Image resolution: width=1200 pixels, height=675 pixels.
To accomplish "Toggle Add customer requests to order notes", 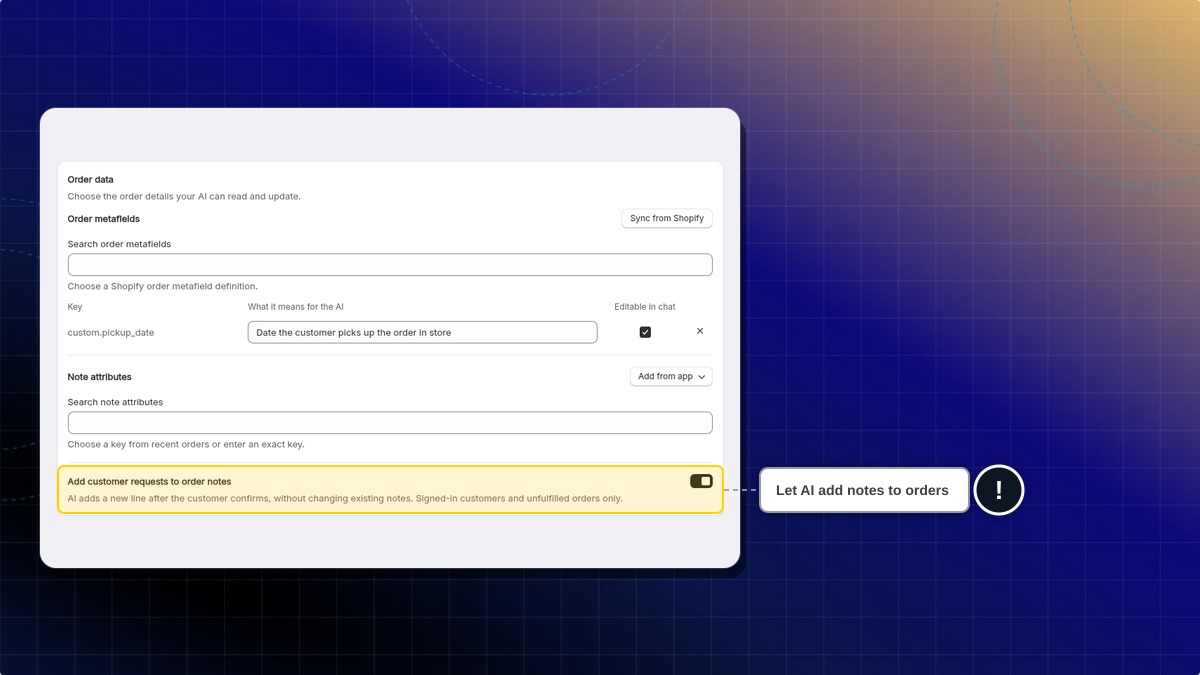I will click(x=701, y=481).
